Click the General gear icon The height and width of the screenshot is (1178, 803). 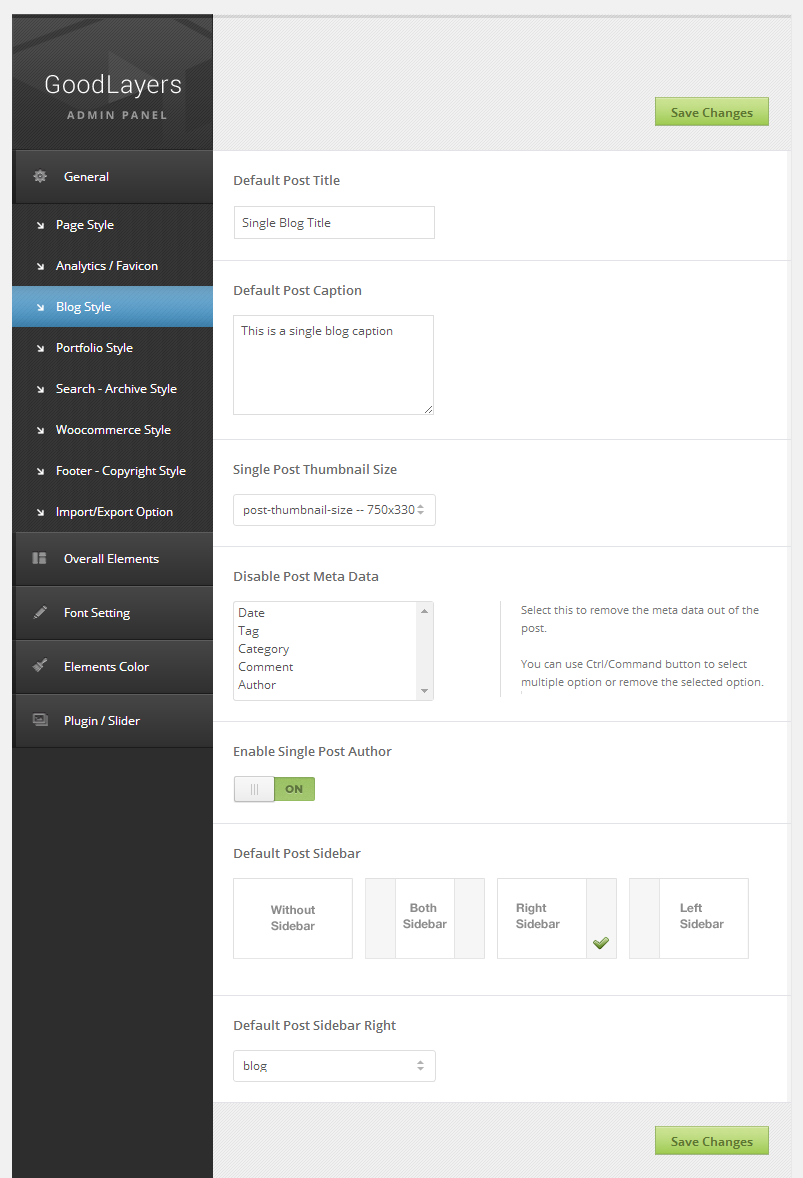coord(40,177)
